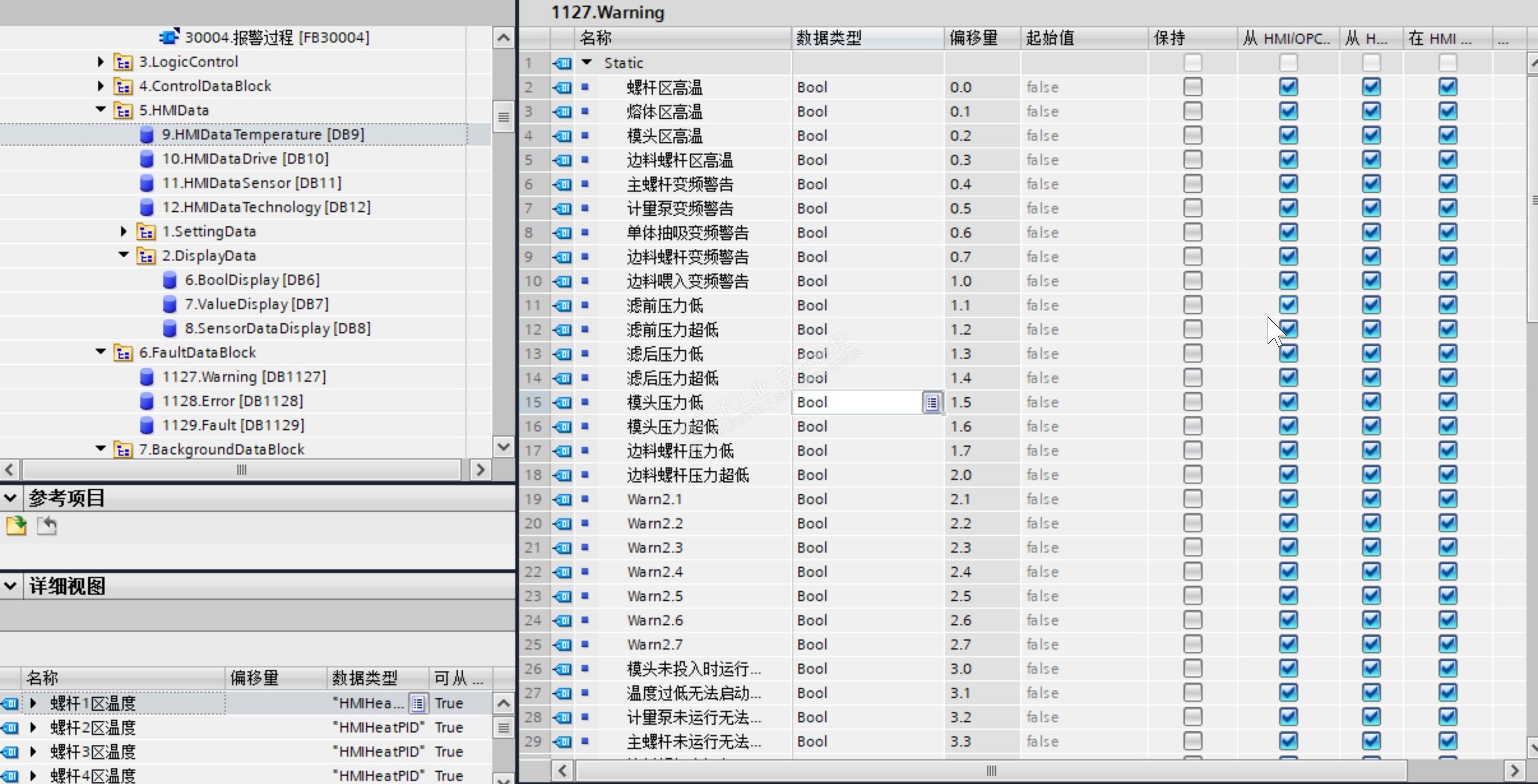The image size is (1538, 784).
Task: Uncheck HMI/OPC access for 熔体区高温
Action: (x=1288, y=112)
